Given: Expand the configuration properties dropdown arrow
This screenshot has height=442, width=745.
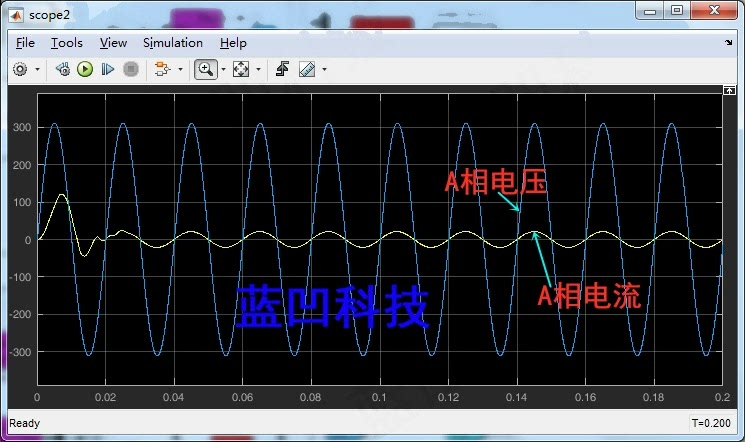Looking at the screenshot, I should point(38,69).
